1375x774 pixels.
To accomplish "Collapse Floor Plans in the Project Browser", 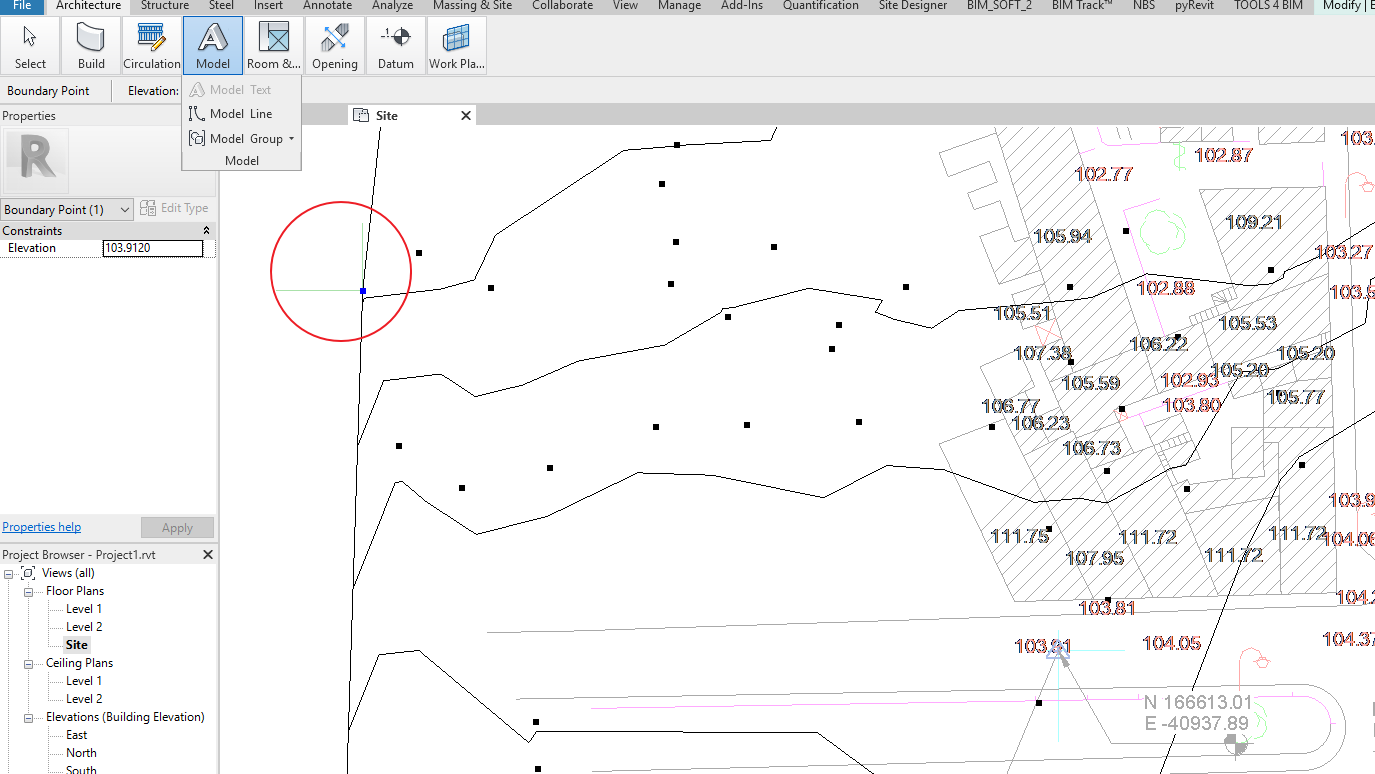I will click(x=28, y=590).
